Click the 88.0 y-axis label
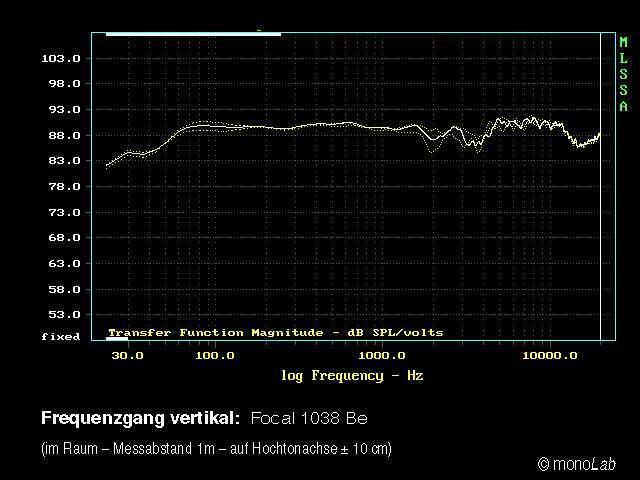Viewport: 640px width, 480px height. tap(64, 135)
